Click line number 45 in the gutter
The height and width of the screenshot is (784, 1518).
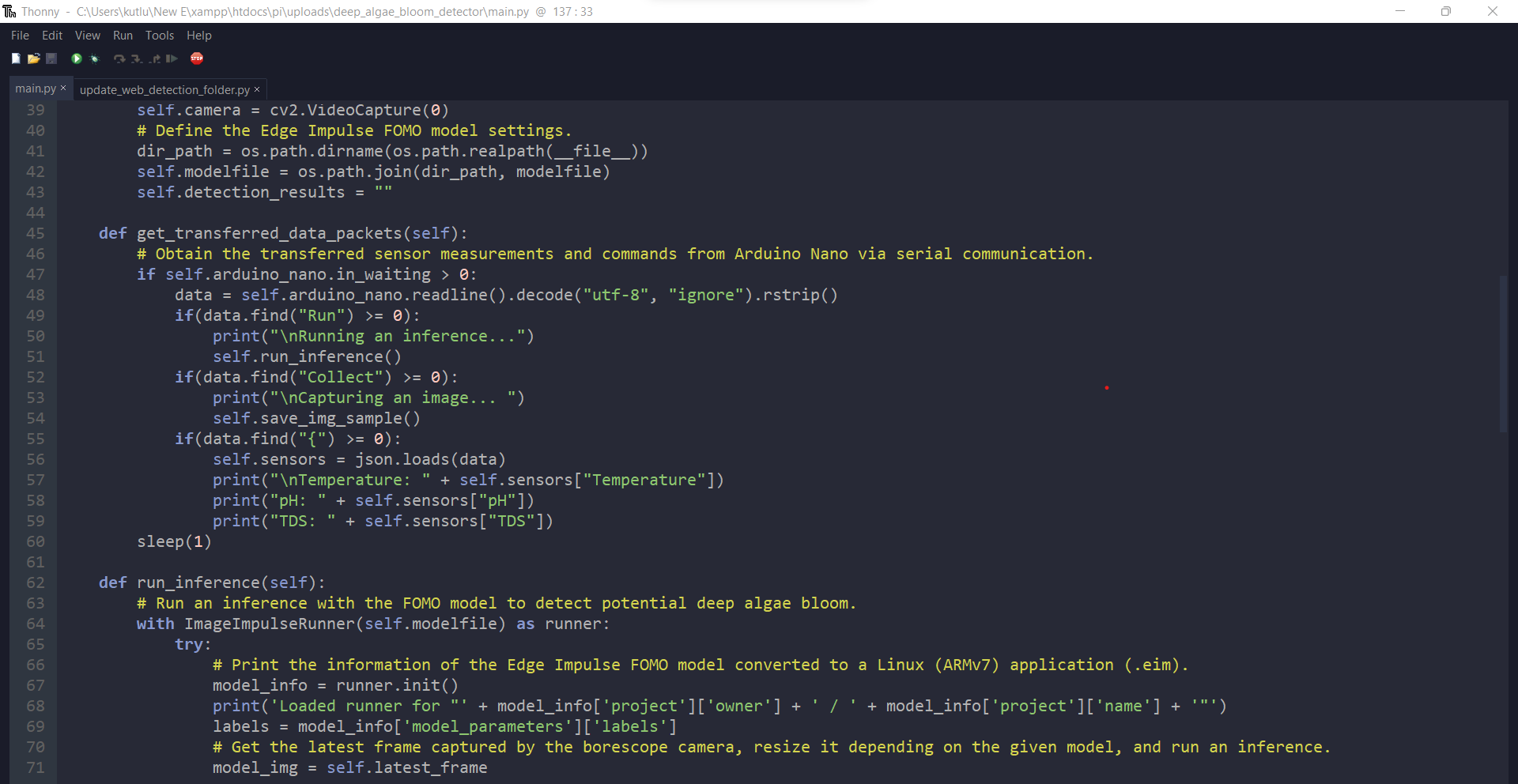click(x=35, y=233)
